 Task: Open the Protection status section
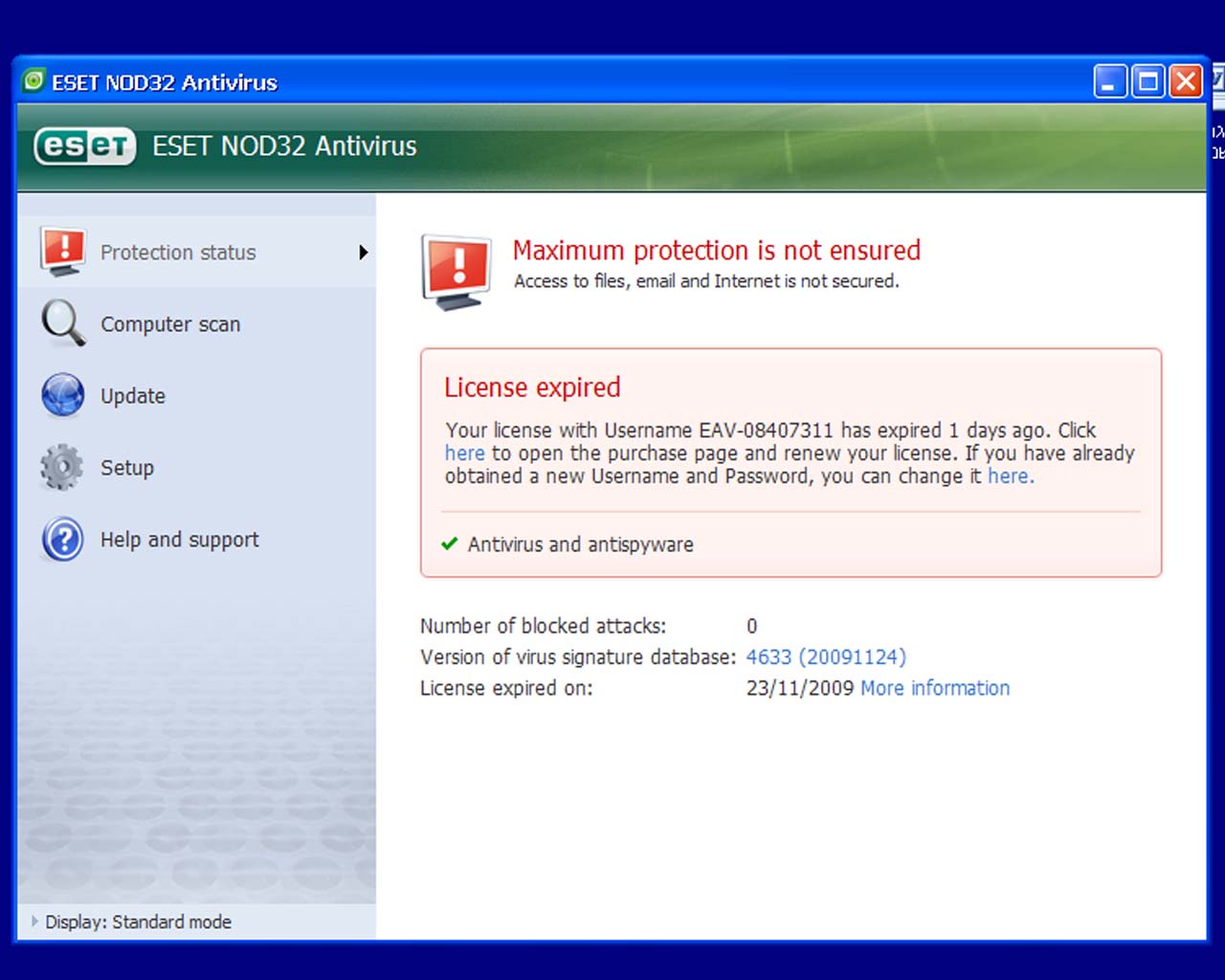(x=196, y=253)
